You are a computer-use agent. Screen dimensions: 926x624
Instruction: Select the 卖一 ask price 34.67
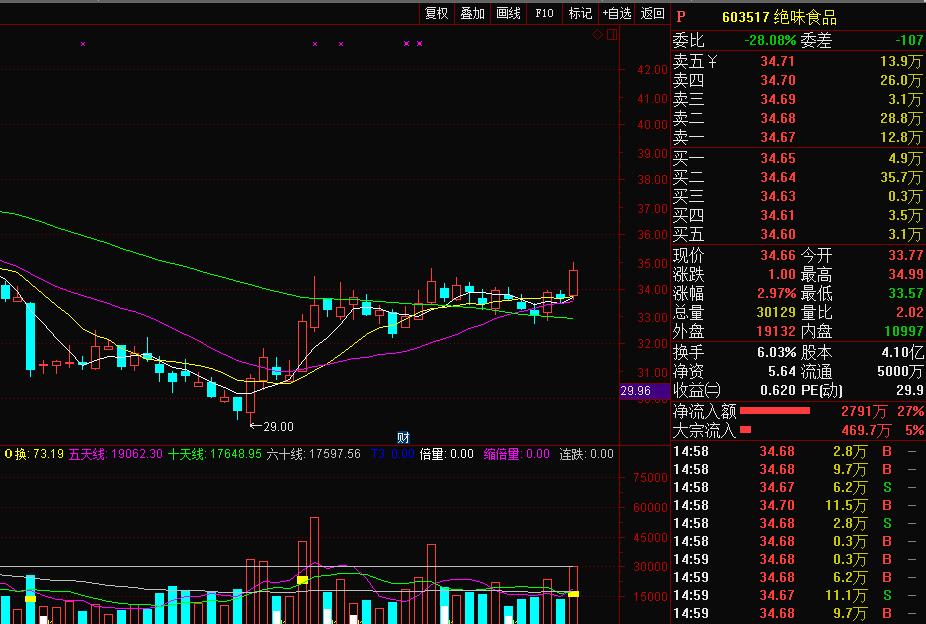[777, 137]
